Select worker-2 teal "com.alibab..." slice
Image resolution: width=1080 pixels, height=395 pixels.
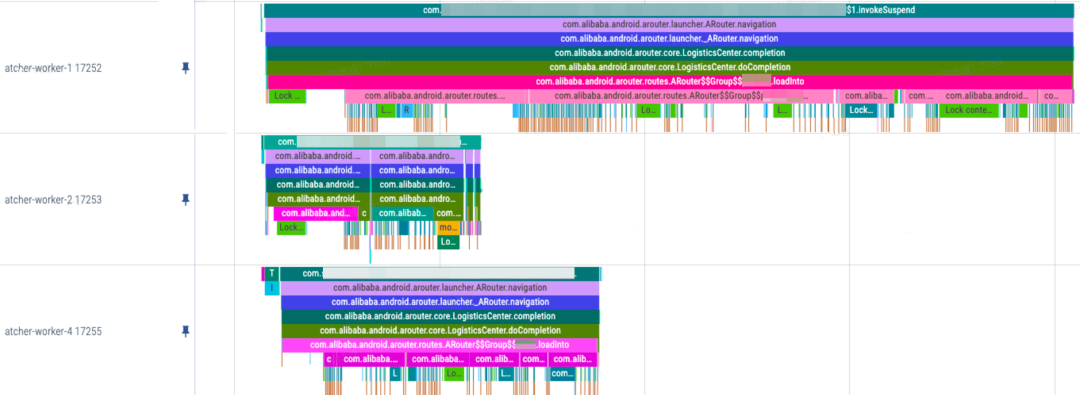[403, 213]
